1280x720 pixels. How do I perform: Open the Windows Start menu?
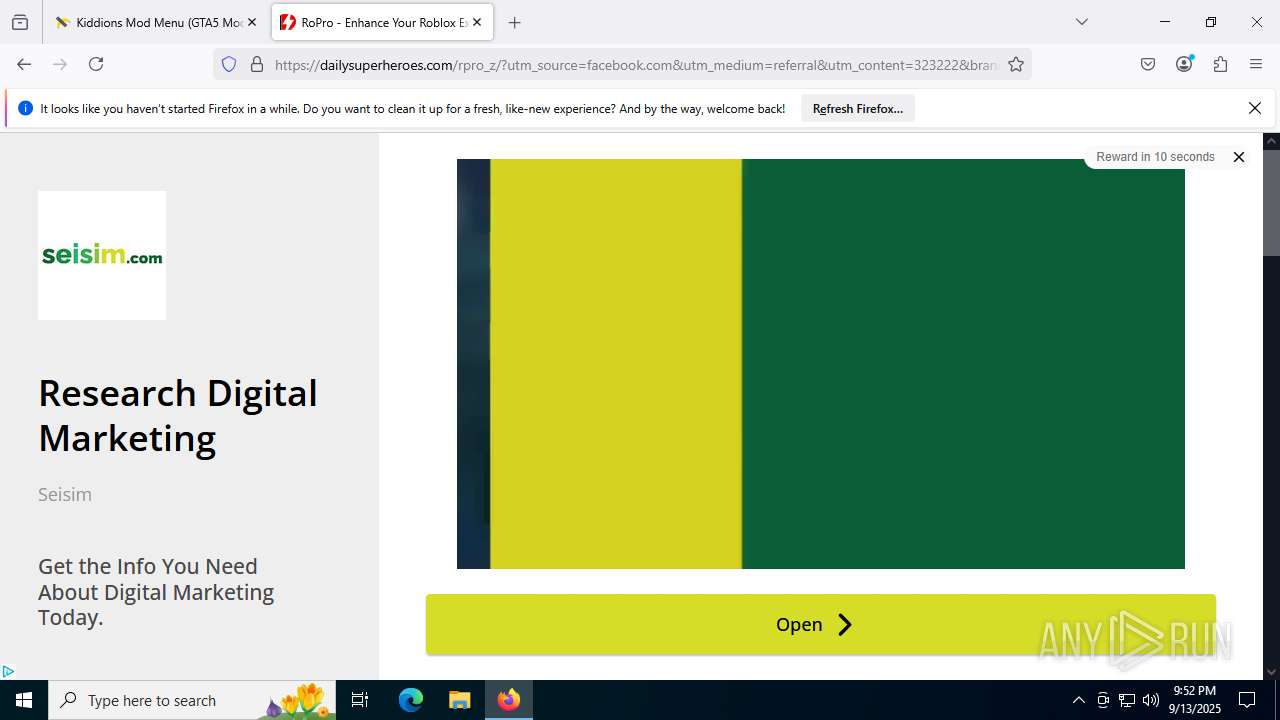click(24, 700)
